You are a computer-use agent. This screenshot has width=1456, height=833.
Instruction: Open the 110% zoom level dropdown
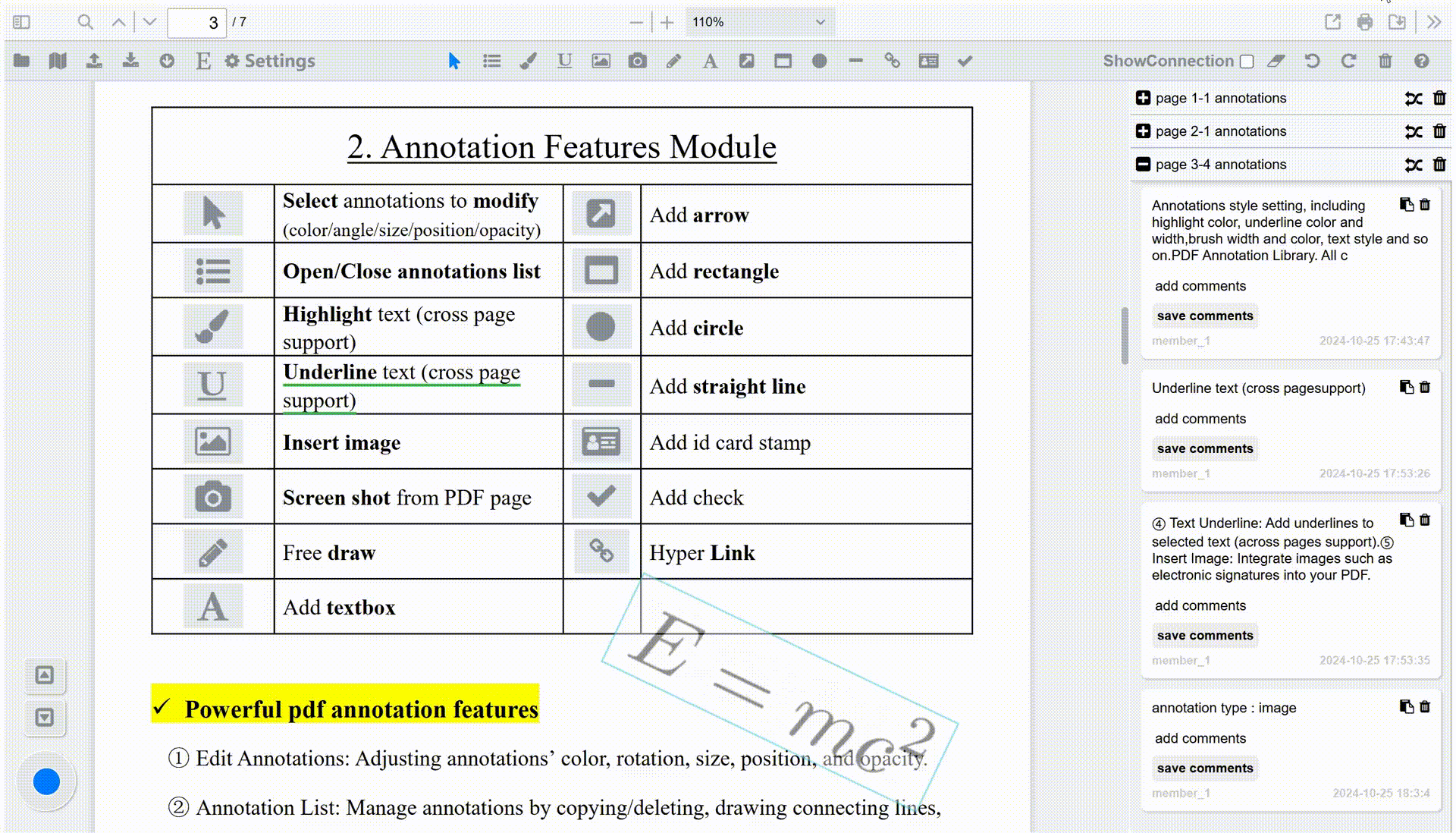click(x=759, y=22)
